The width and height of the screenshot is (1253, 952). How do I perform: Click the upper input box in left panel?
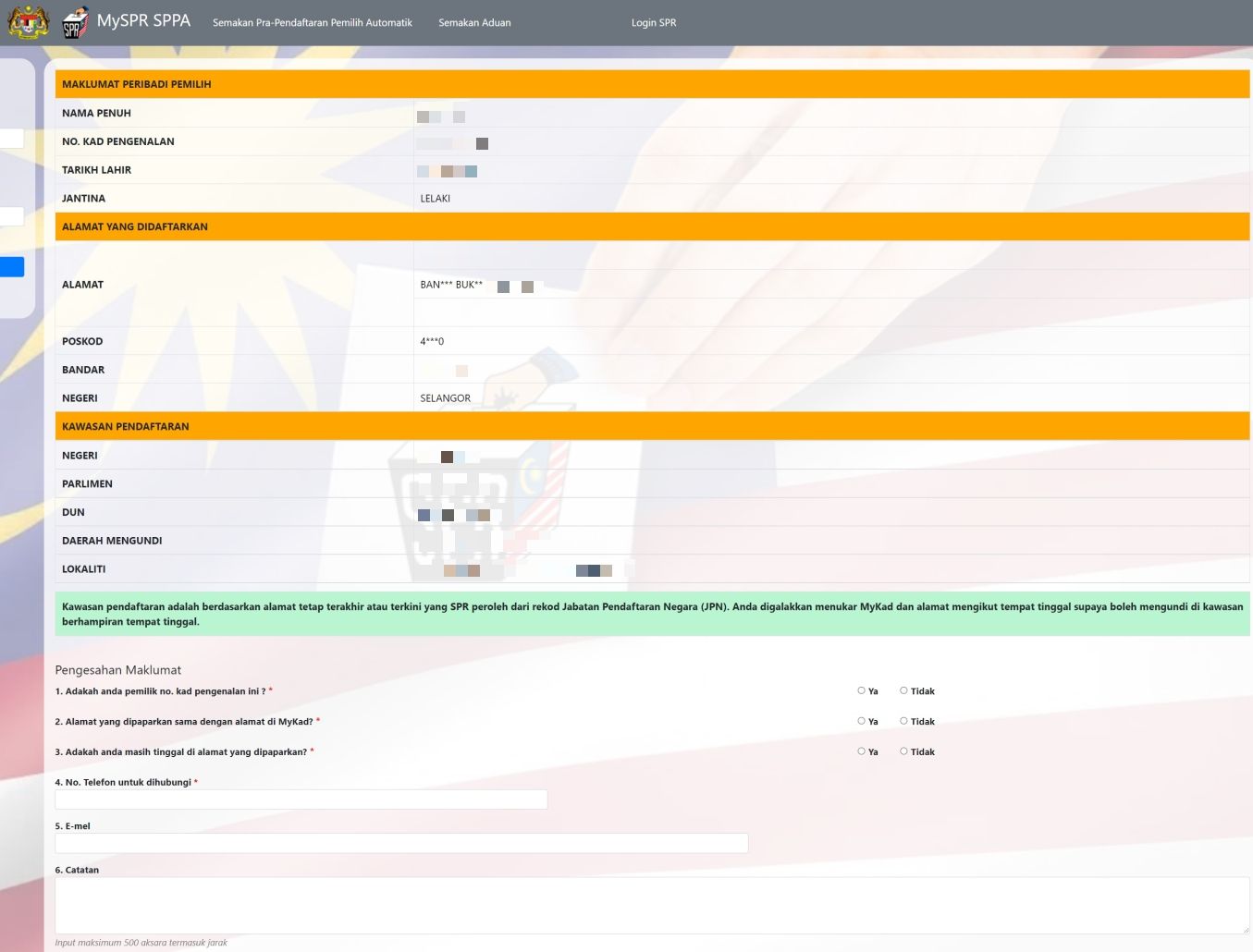pyautogui.click(x=11, y=138)
